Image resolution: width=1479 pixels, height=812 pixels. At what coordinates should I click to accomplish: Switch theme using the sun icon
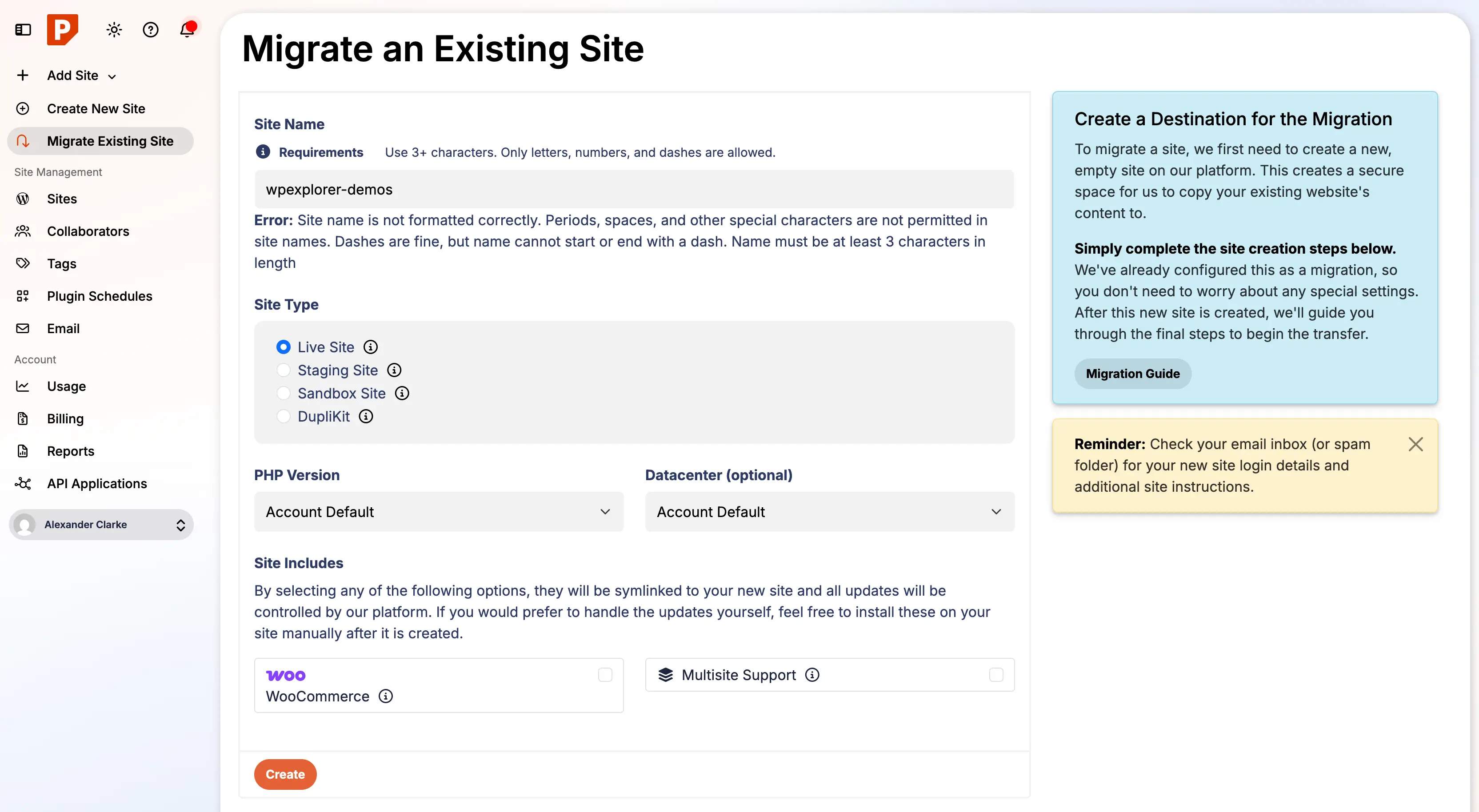pyautogui.click(x=114, y=29)
